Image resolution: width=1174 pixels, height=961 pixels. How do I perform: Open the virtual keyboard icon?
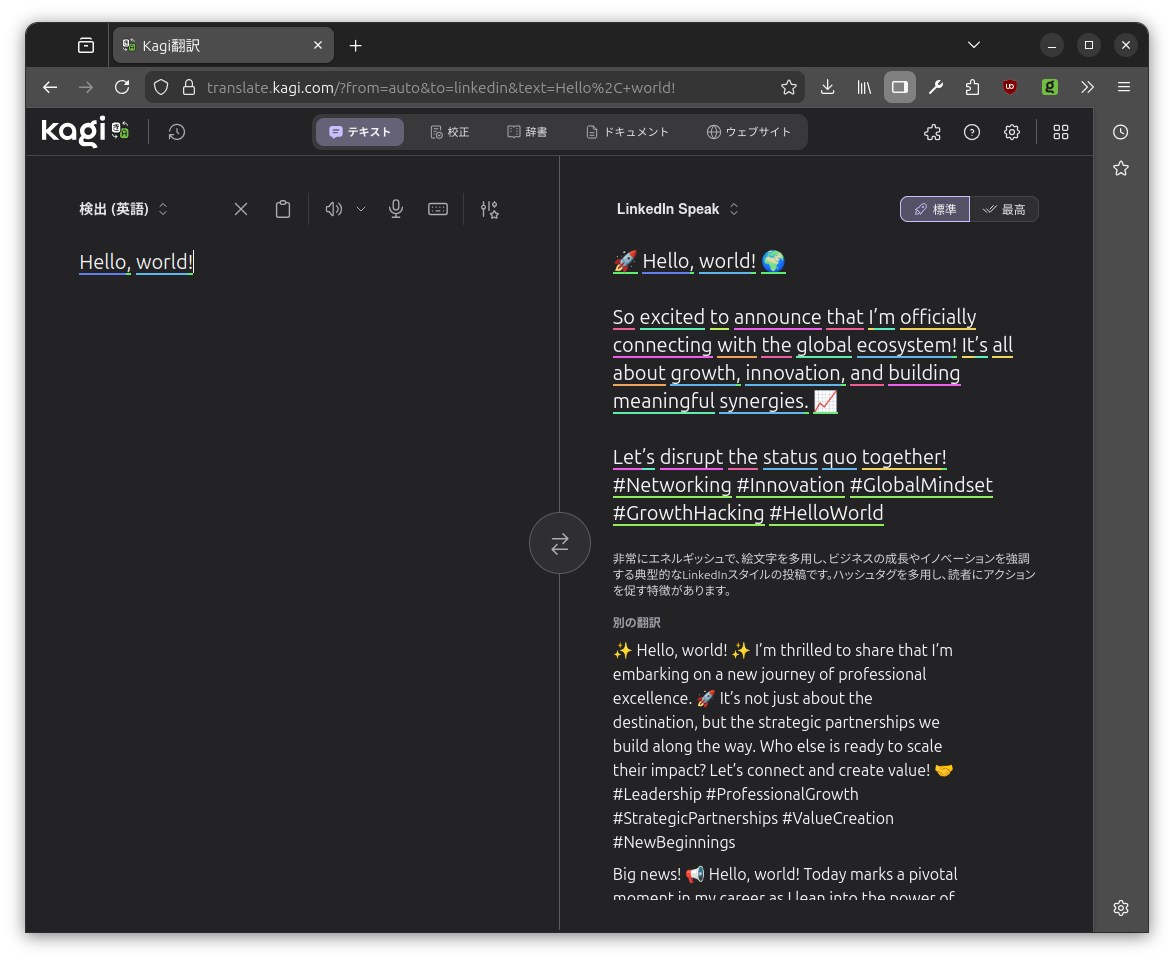pyautogui.click(x=438, y=209)
